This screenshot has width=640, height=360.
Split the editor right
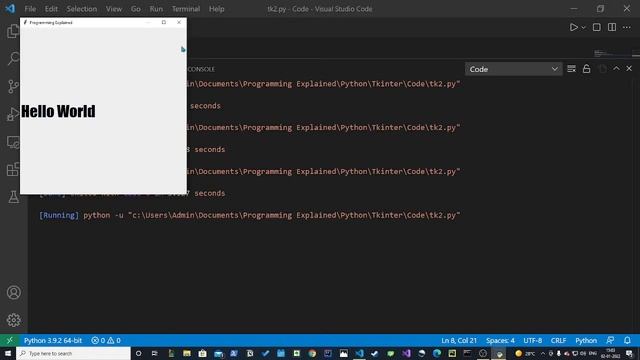click(612, 27)
